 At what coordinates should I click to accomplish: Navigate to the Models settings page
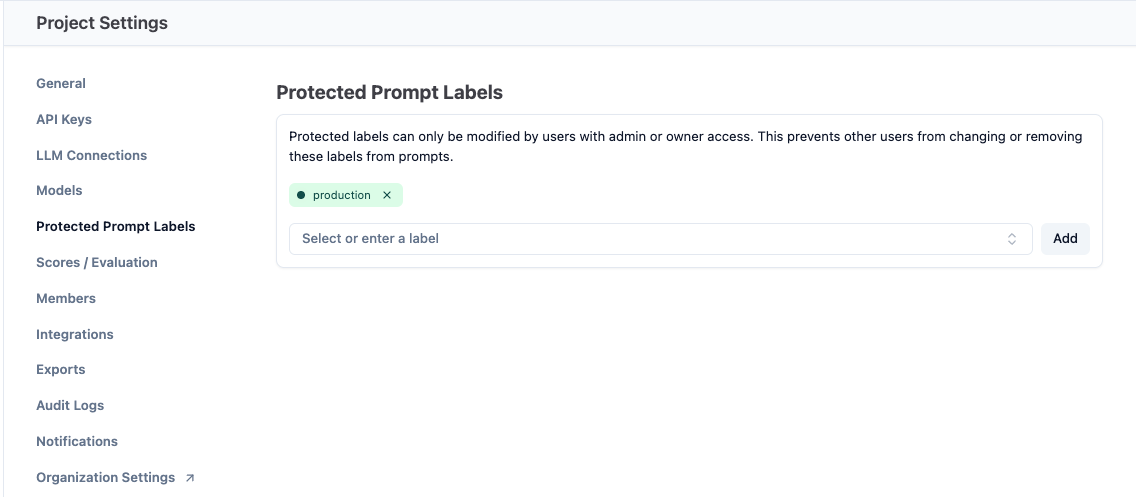click(59, 191)
